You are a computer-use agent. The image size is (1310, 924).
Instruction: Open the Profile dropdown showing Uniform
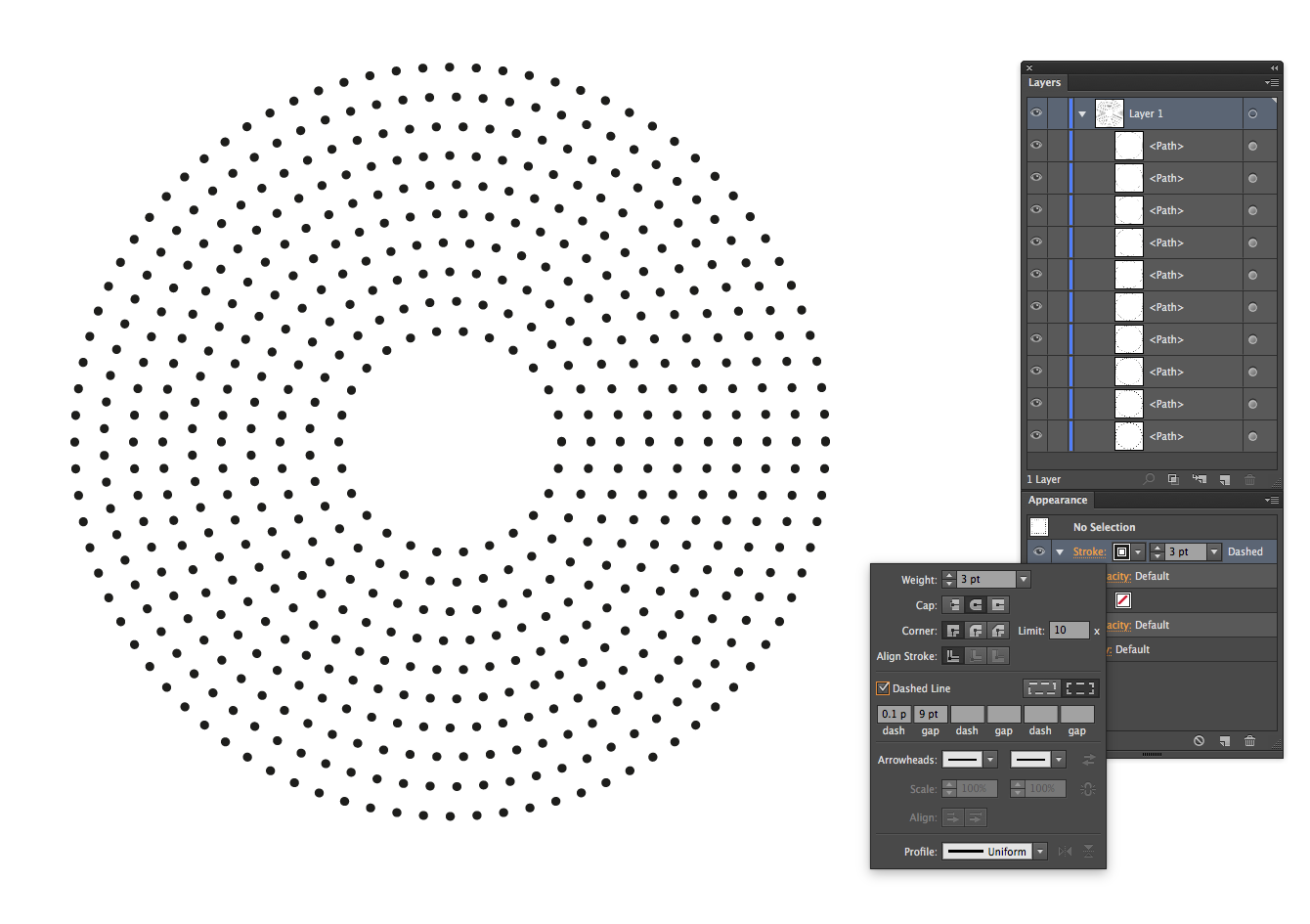click(x=1040, y=852)
